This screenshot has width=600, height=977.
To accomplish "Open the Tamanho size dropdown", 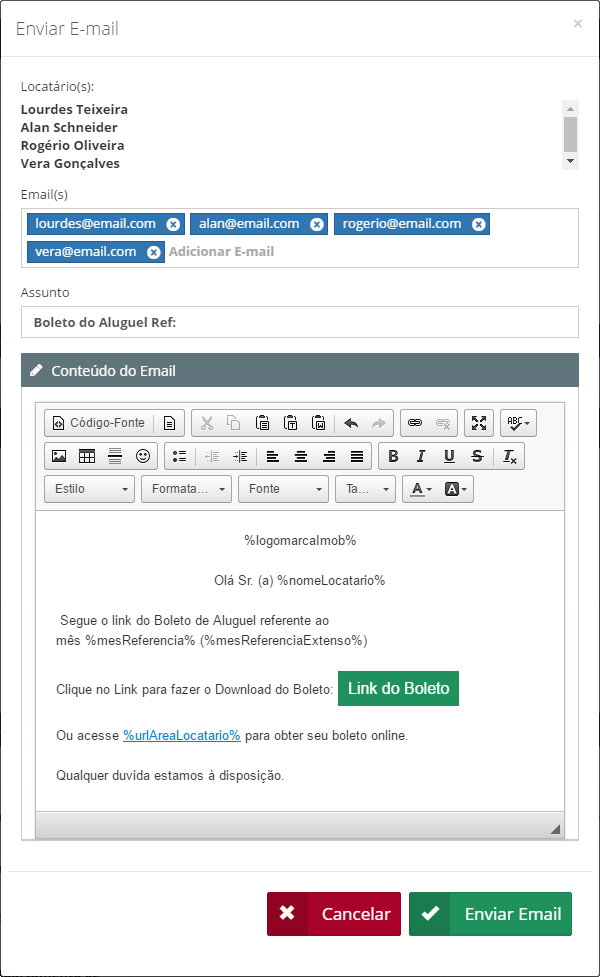I will [x=366, y=489].
